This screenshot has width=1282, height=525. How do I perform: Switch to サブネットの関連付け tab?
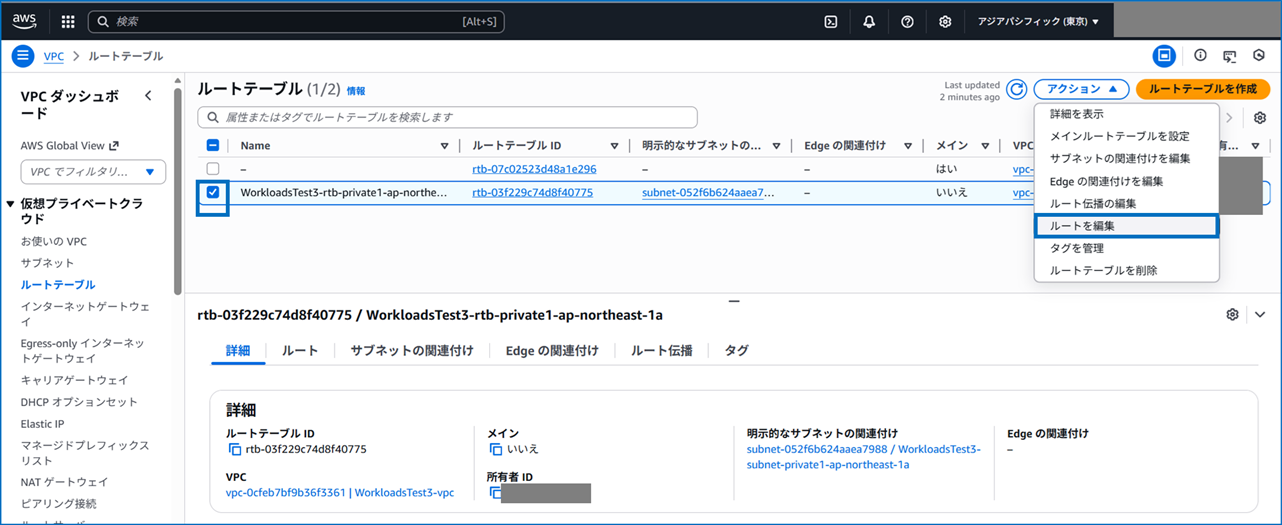tap(412, 350)
